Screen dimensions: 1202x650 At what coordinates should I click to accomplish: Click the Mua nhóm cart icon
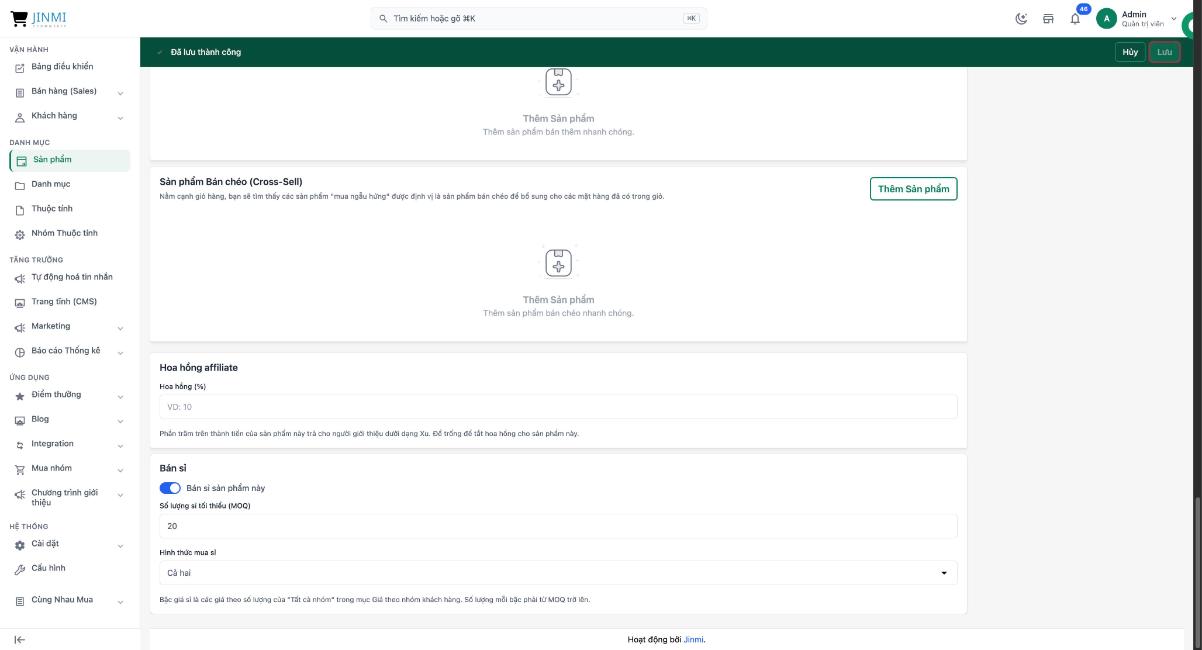(x=19, y=469)
